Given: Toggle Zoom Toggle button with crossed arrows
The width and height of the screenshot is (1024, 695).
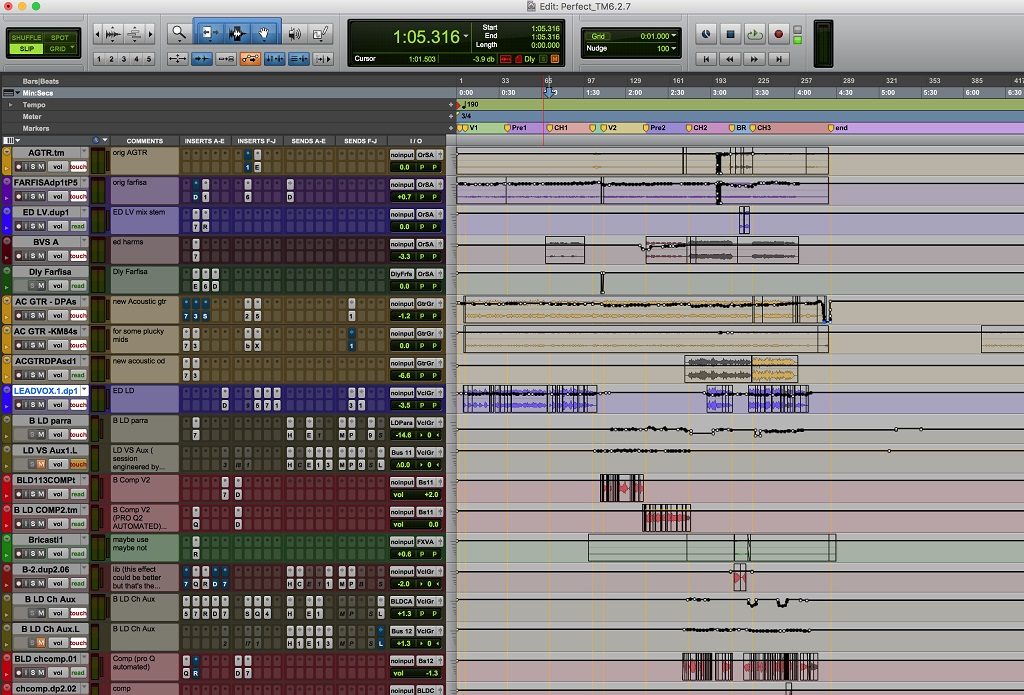Looking at the screenshot, I should [x=178, y=59].
